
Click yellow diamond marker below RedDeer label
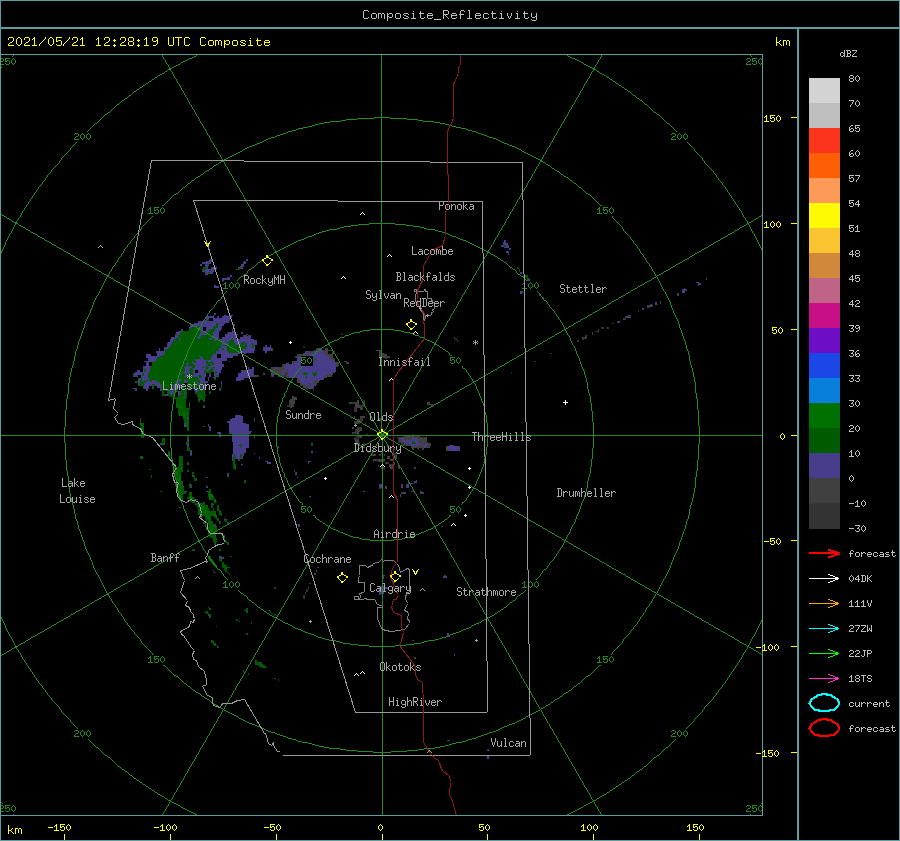[x=411, y=325]
